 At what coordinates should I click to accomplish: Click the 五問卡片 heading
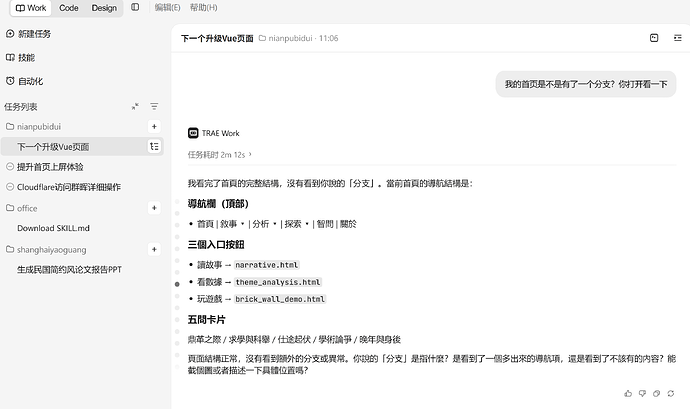[206, 320]
